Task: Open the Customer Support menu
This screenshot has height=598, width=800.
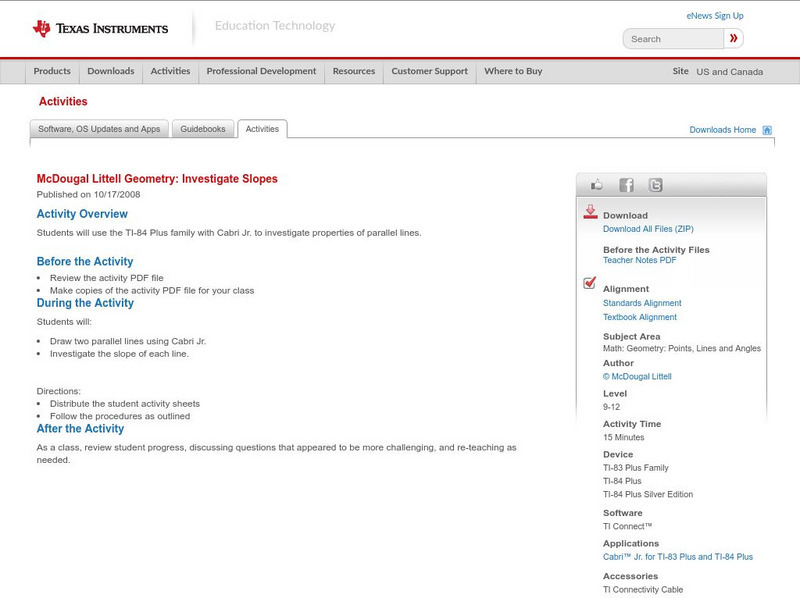Action: point(429,72)
